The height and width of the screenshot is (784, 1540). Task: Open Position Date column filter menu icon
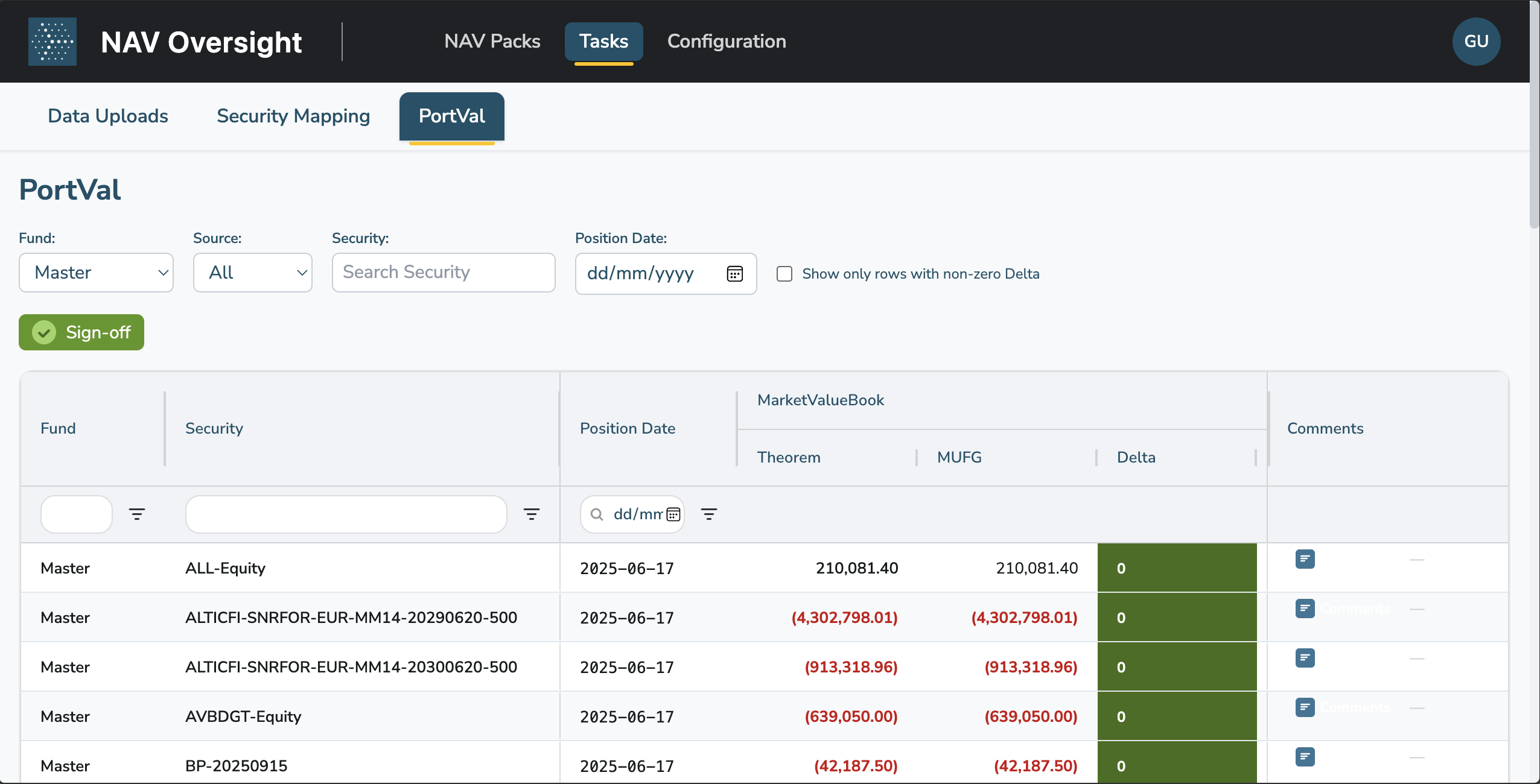(x=708, y=514)
